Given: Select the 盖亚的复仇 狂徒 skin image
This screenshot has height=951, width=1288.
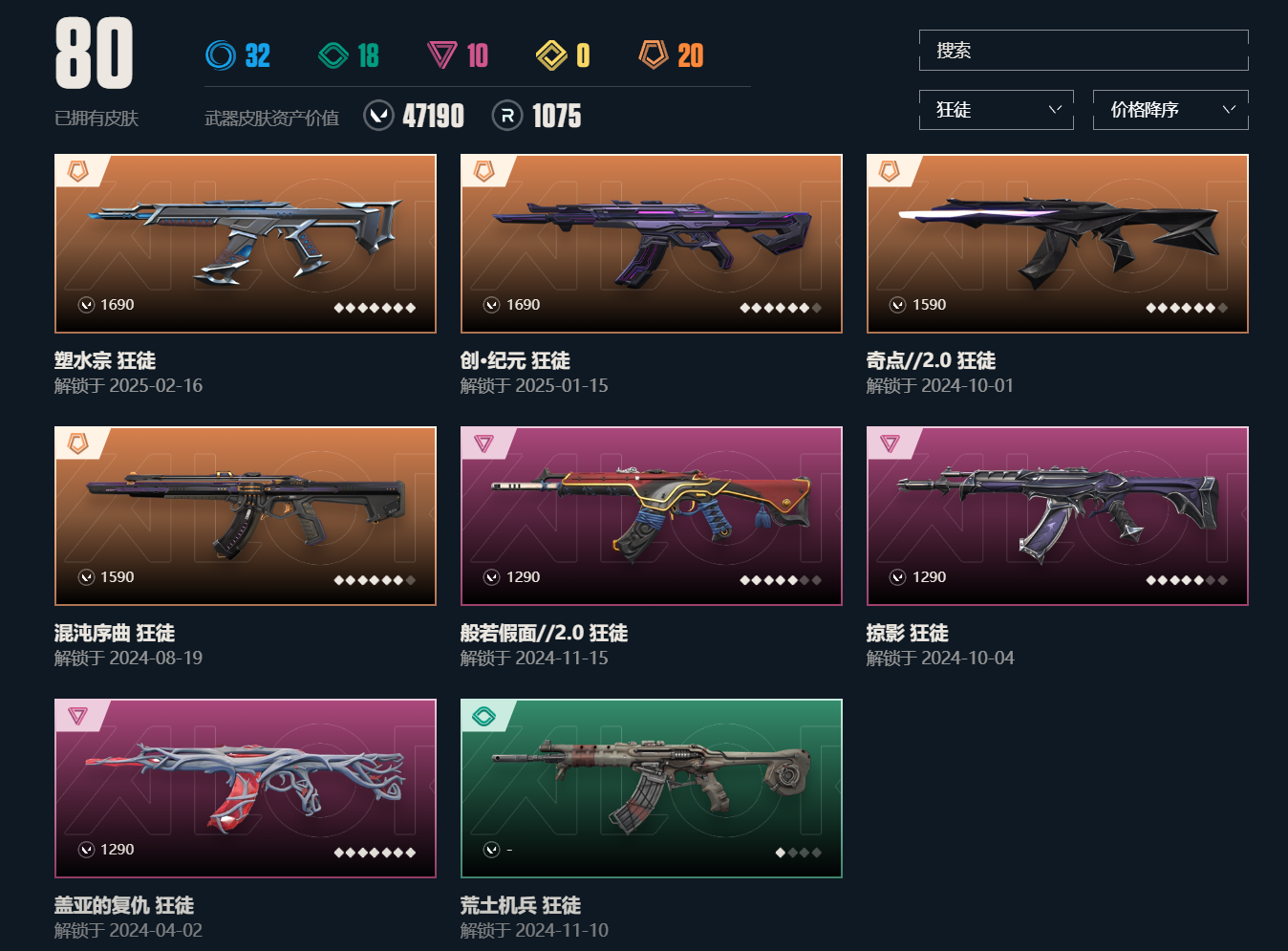Looking at the screenshot, I should tap(246, 789).
